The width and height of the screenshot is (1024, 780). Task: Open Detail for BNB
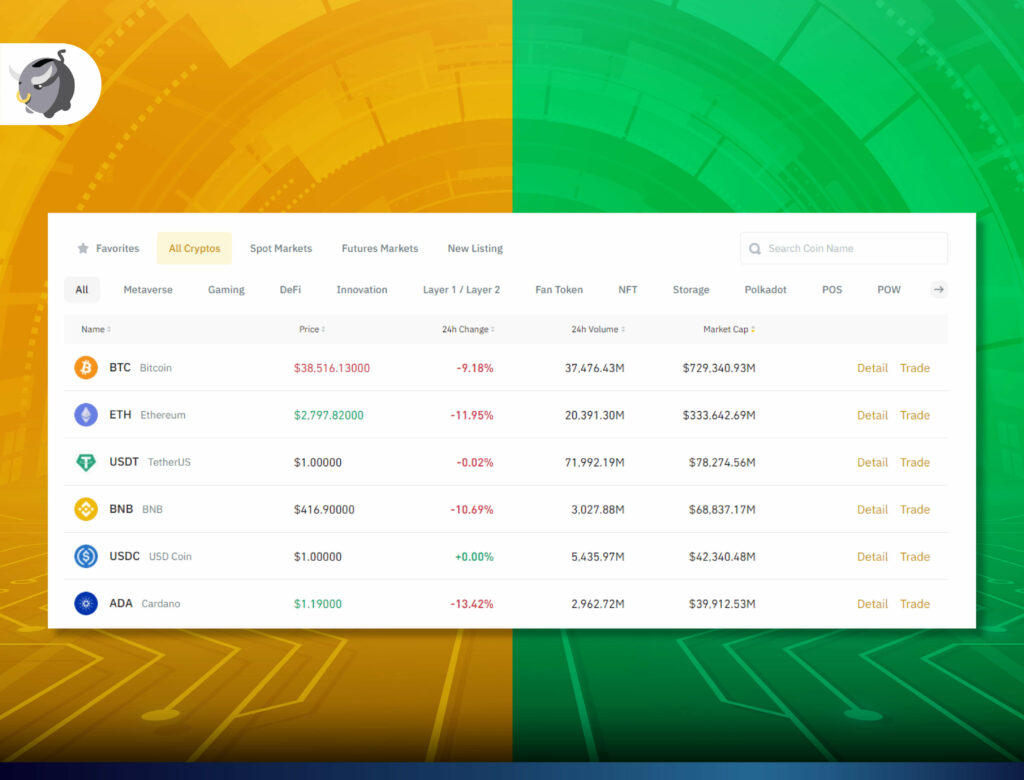(872, 509)
